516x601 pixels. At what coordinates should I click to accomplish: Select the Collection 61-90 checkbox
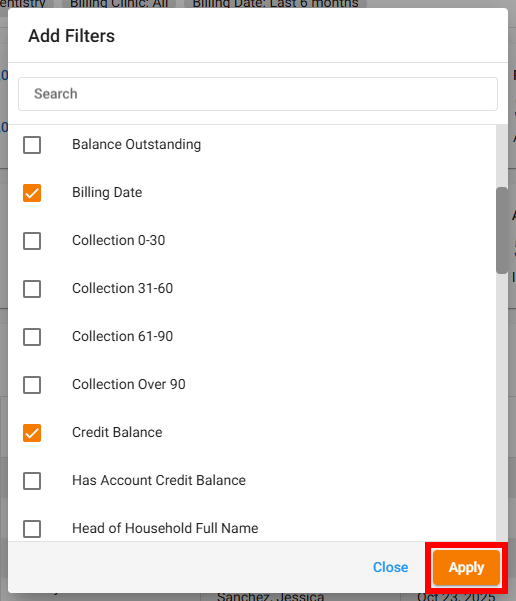pyautogui.click(x=32, y=337)
